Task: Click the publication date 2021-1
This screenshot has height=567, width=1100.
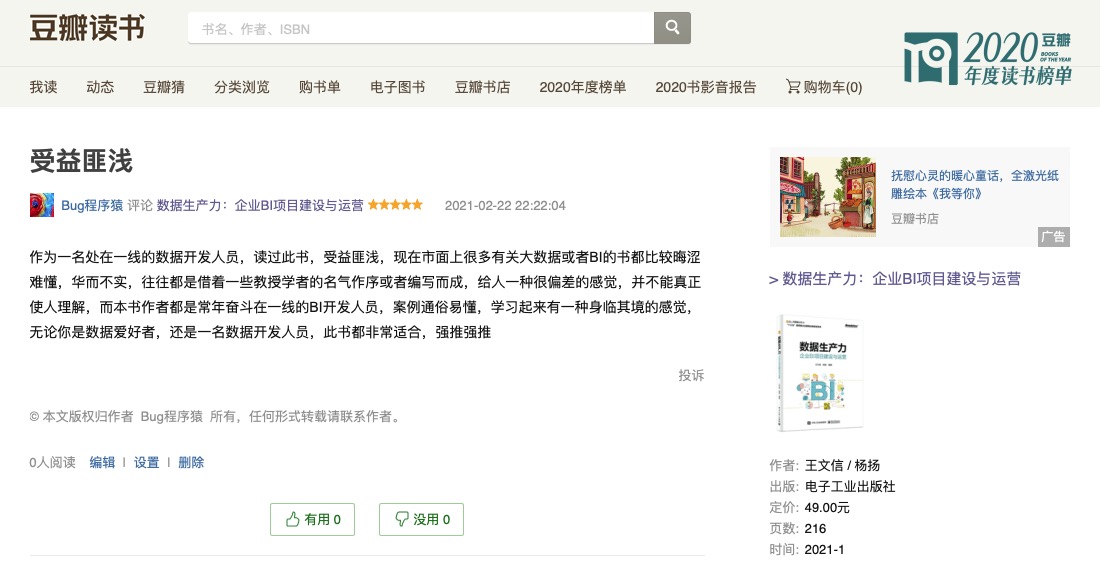Action: tap(824, 549)
